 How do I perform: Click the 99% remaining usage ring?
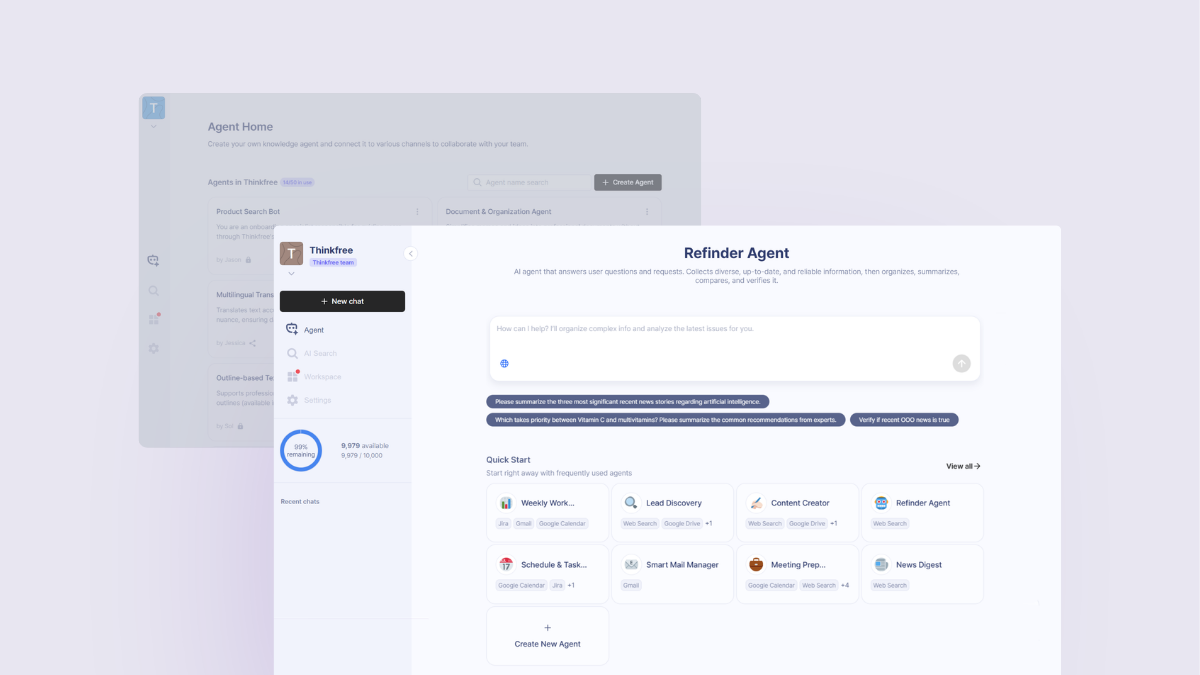300,450
